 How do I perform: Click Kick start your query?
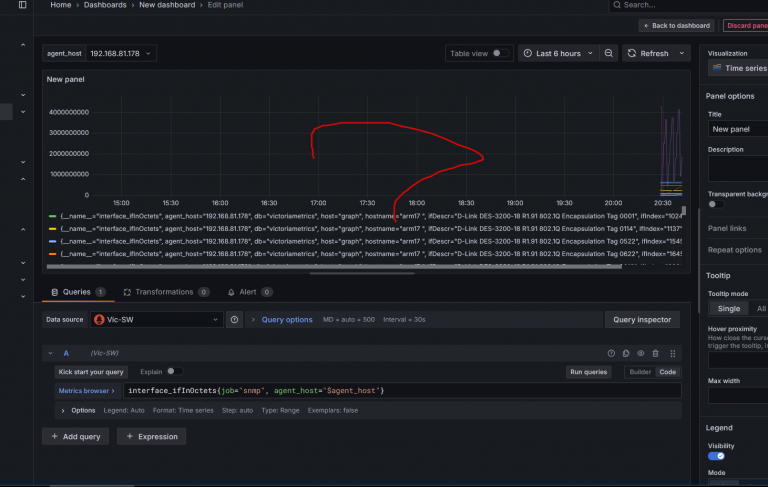91,372
